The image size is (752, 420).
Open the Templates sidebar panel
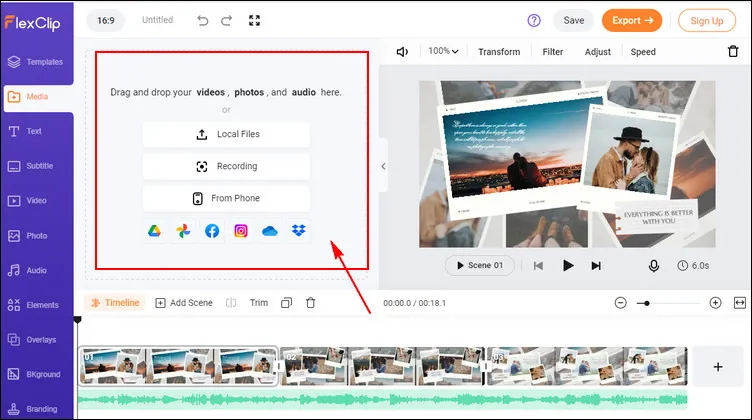[x=36, y=62]
